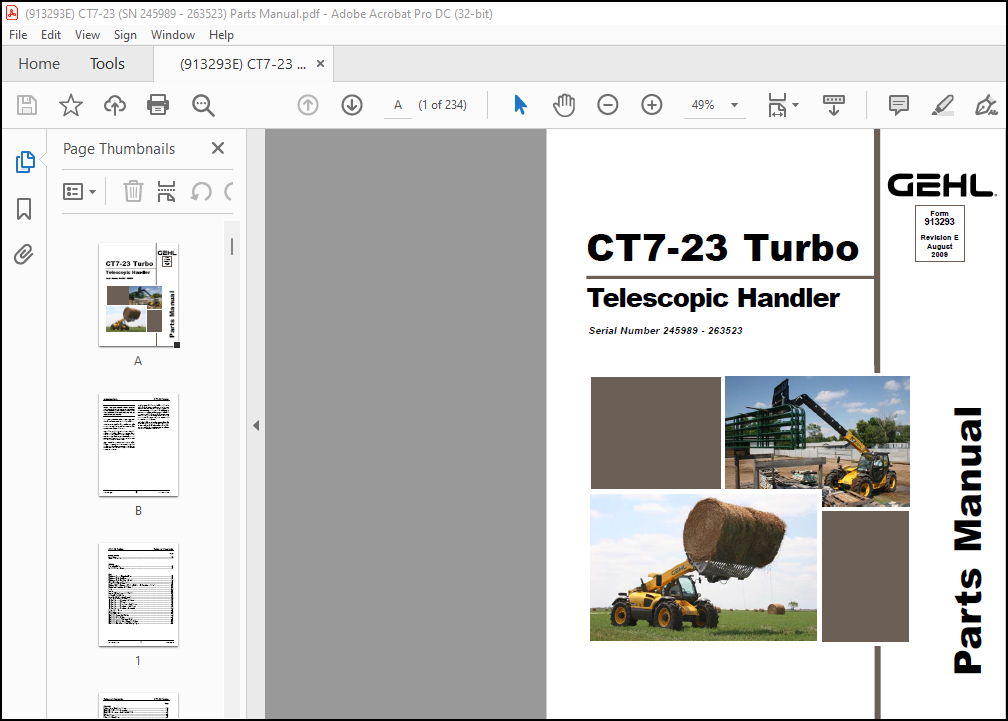Go to previous page arrow
This screenshot has height=721, width=1008.
coord(308,105)
